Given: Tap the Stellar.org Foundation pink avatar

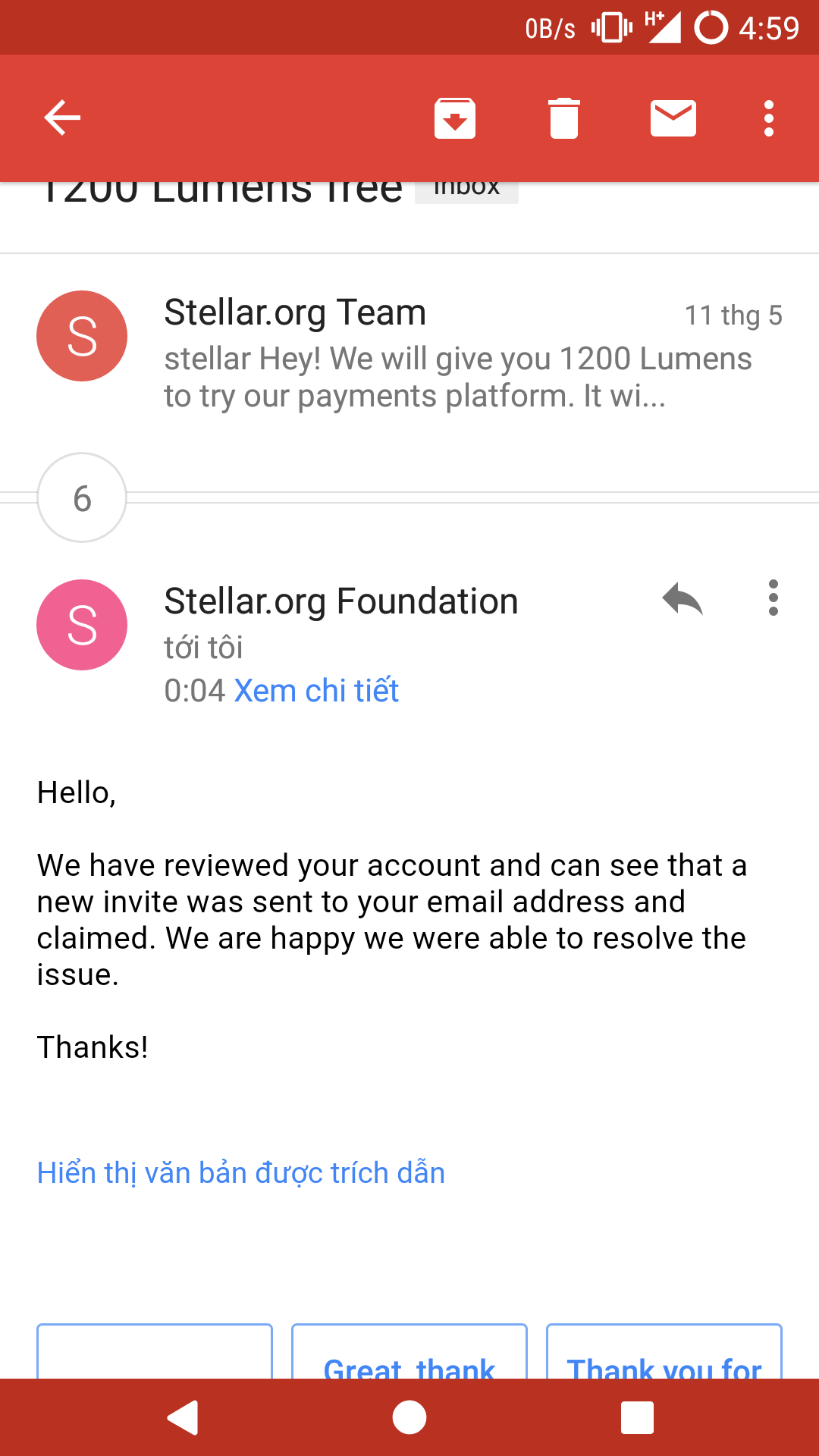Looking at the screenshot, I should click(x=82, y=625).
